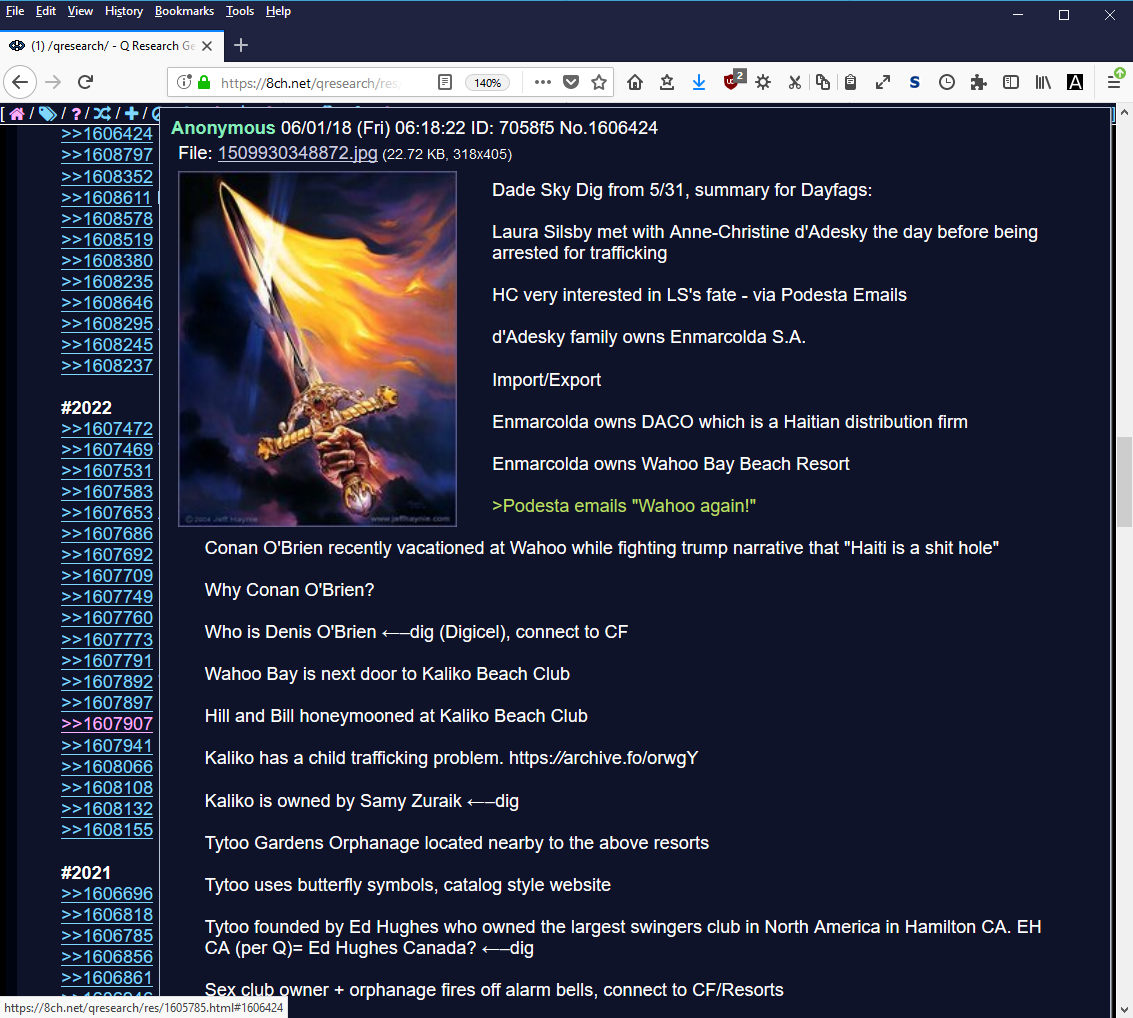Open the page actions three-dot menu
Viewport: 1133px width, 1018px height.
(x=543, y=82)
